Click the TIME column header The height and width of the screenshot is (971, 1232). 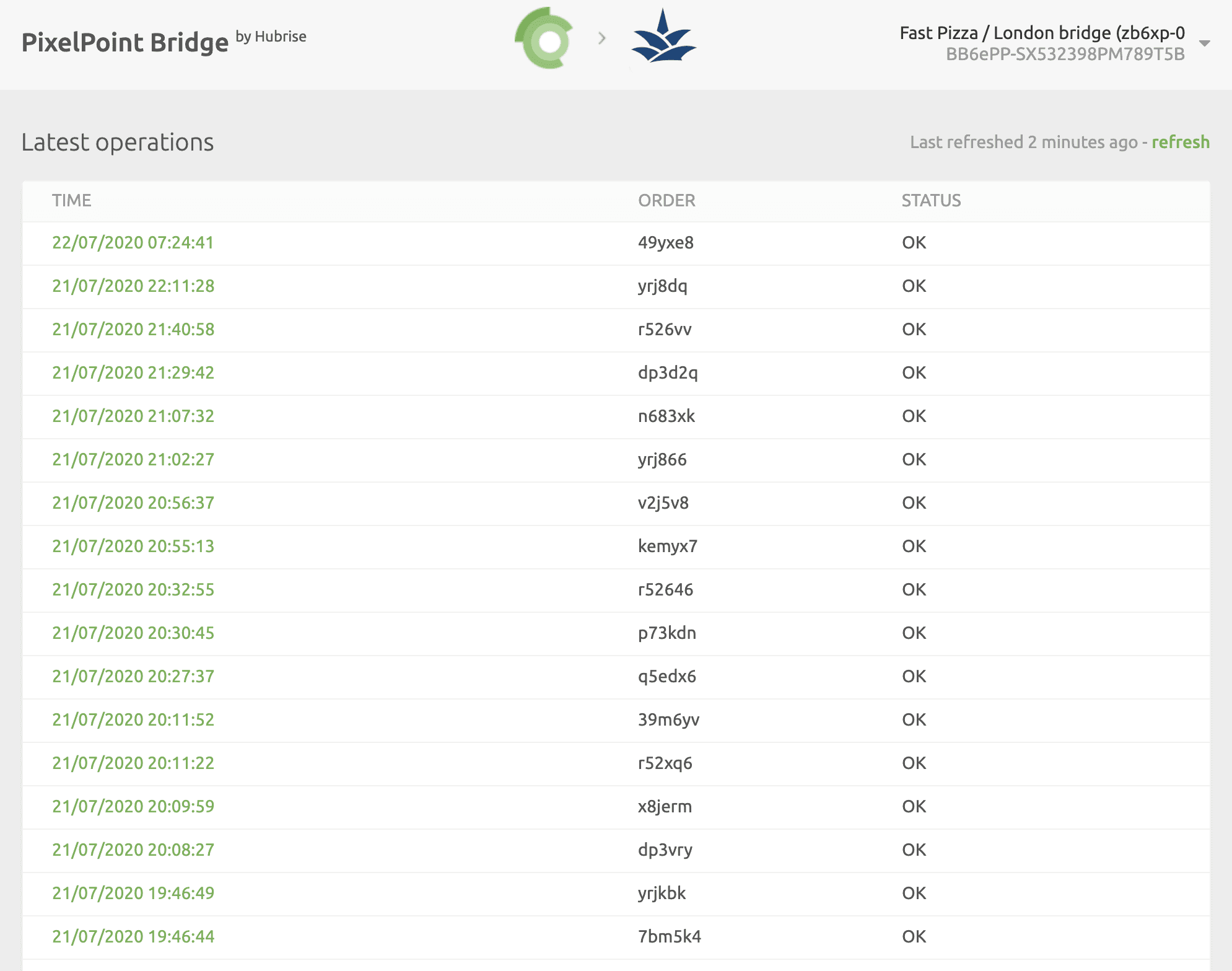(x=71, y=200)
